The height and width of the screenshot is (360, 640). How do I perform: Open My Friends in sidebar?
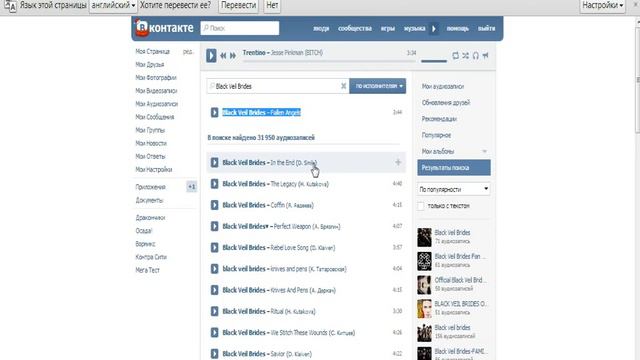click(149, 64)
